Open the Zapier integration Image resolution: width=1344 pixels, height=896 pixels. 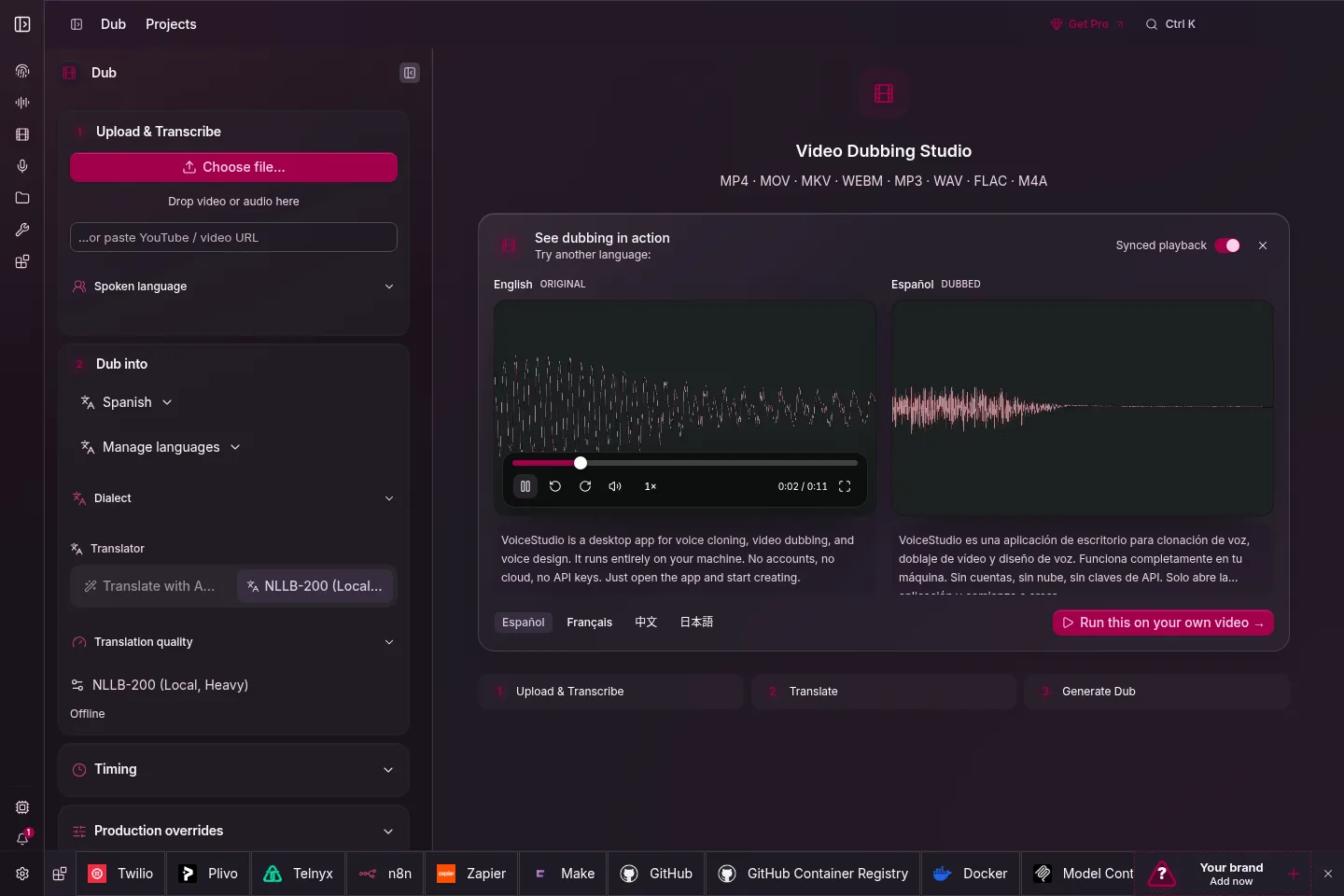coord(471,874)
